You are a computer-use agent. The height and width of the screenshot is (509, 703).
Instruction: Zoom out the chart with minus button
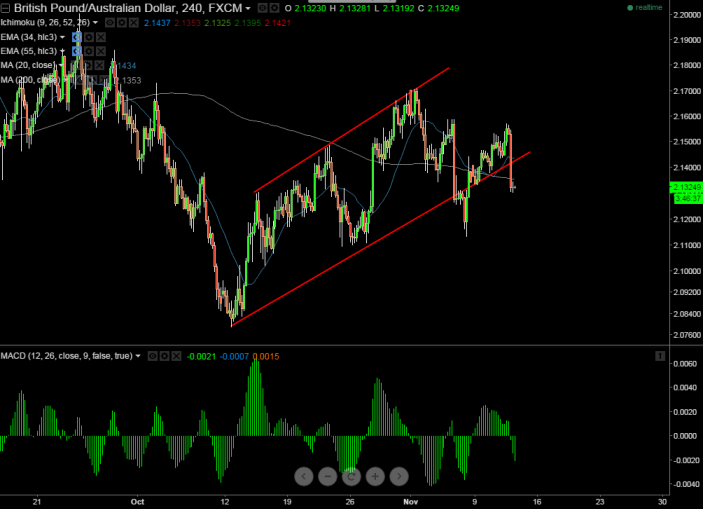tap(328, 476)
